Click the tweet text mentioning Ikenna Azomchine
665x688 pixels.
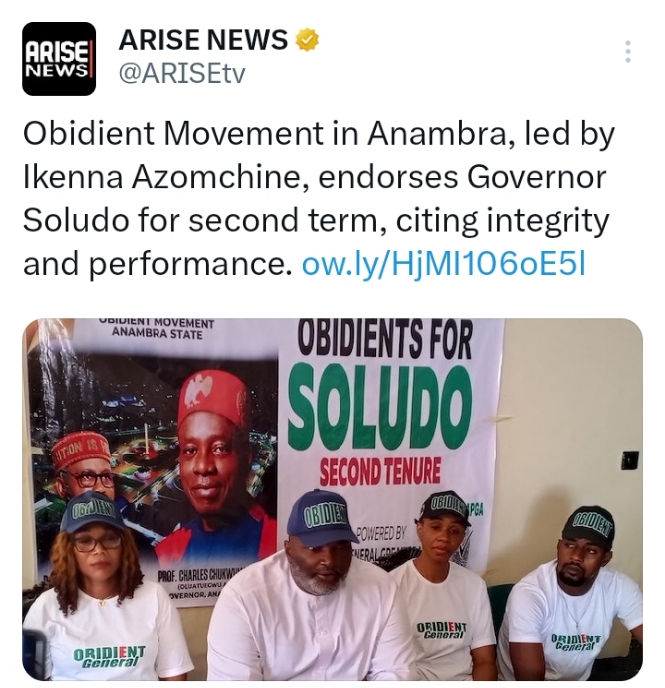[318, 199]
